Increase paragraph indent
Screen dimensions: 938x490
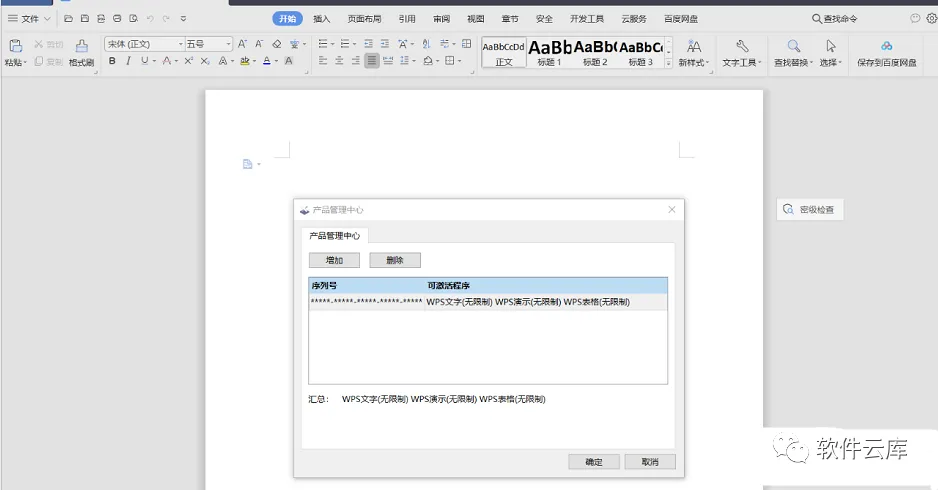[385, 44]
